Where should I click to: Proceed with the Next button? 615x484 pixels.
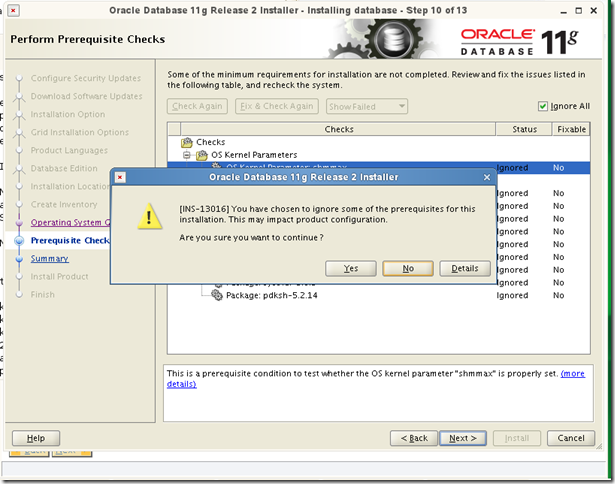(463, 438)
